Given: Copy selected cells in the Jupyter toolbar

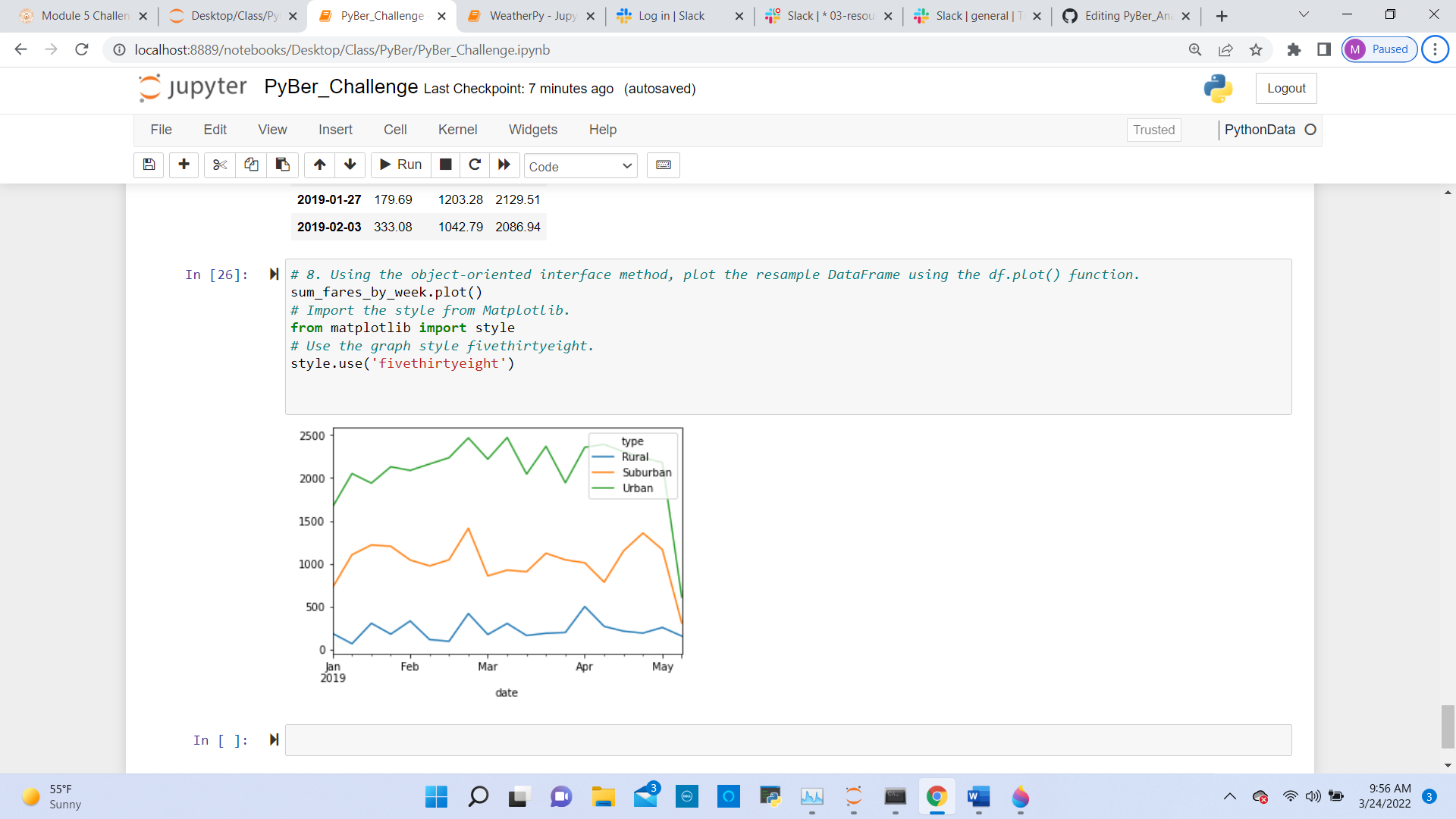Looking at the screenshot, I should point(251,165).
